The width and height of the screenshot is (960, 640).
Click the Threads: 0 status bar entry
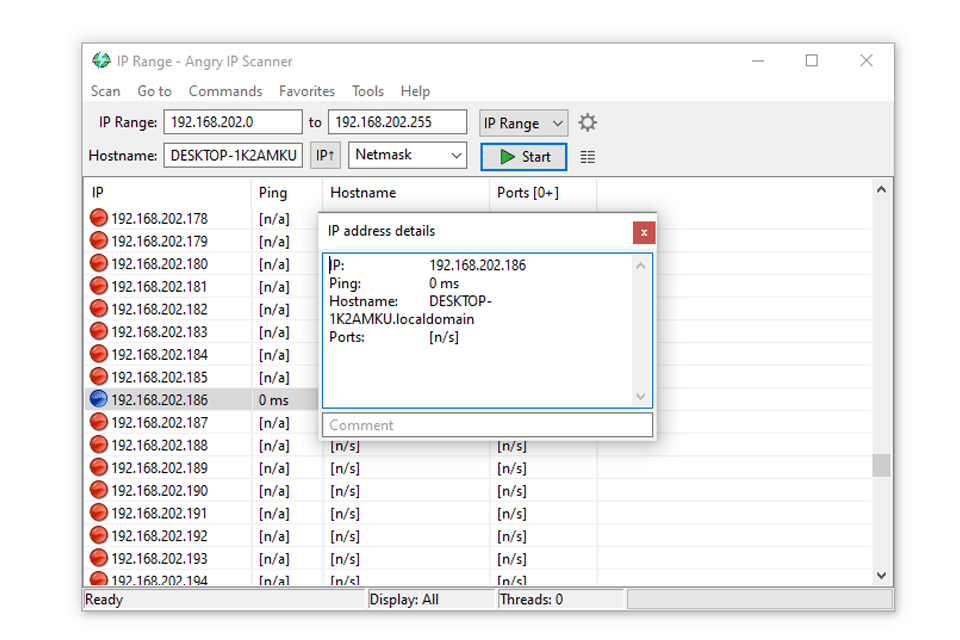point(531,600)
